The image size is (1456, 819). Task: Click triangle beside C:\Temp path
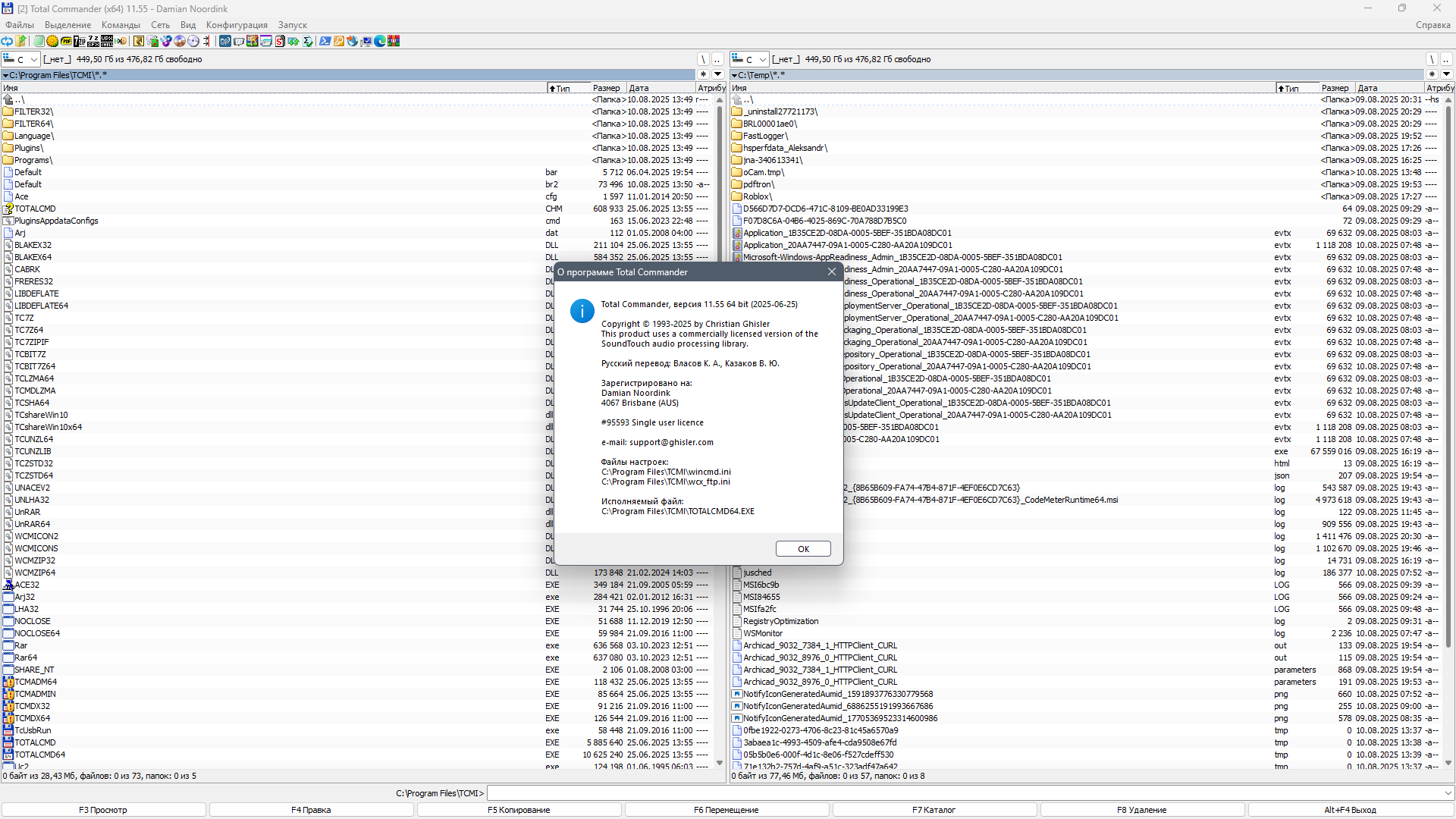click(x=734, y=75)
